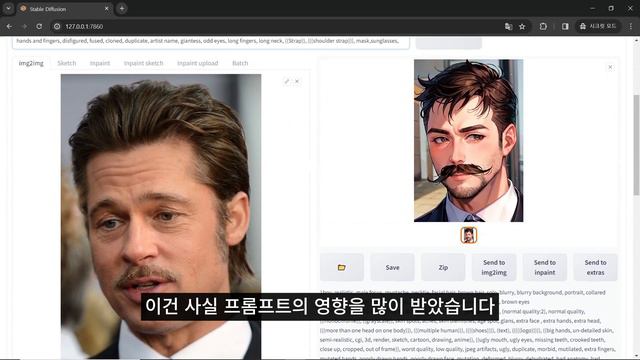View site information icon in address bar
This screenshot has height=360, width=640.
[57, 26]
